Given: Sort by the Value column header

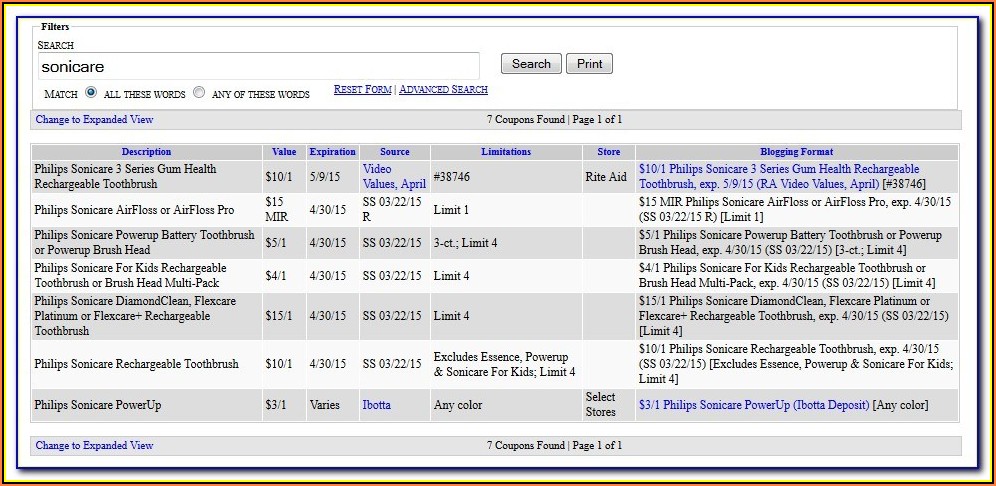Looking at the screenshot, I should click(x=284, y=152).
